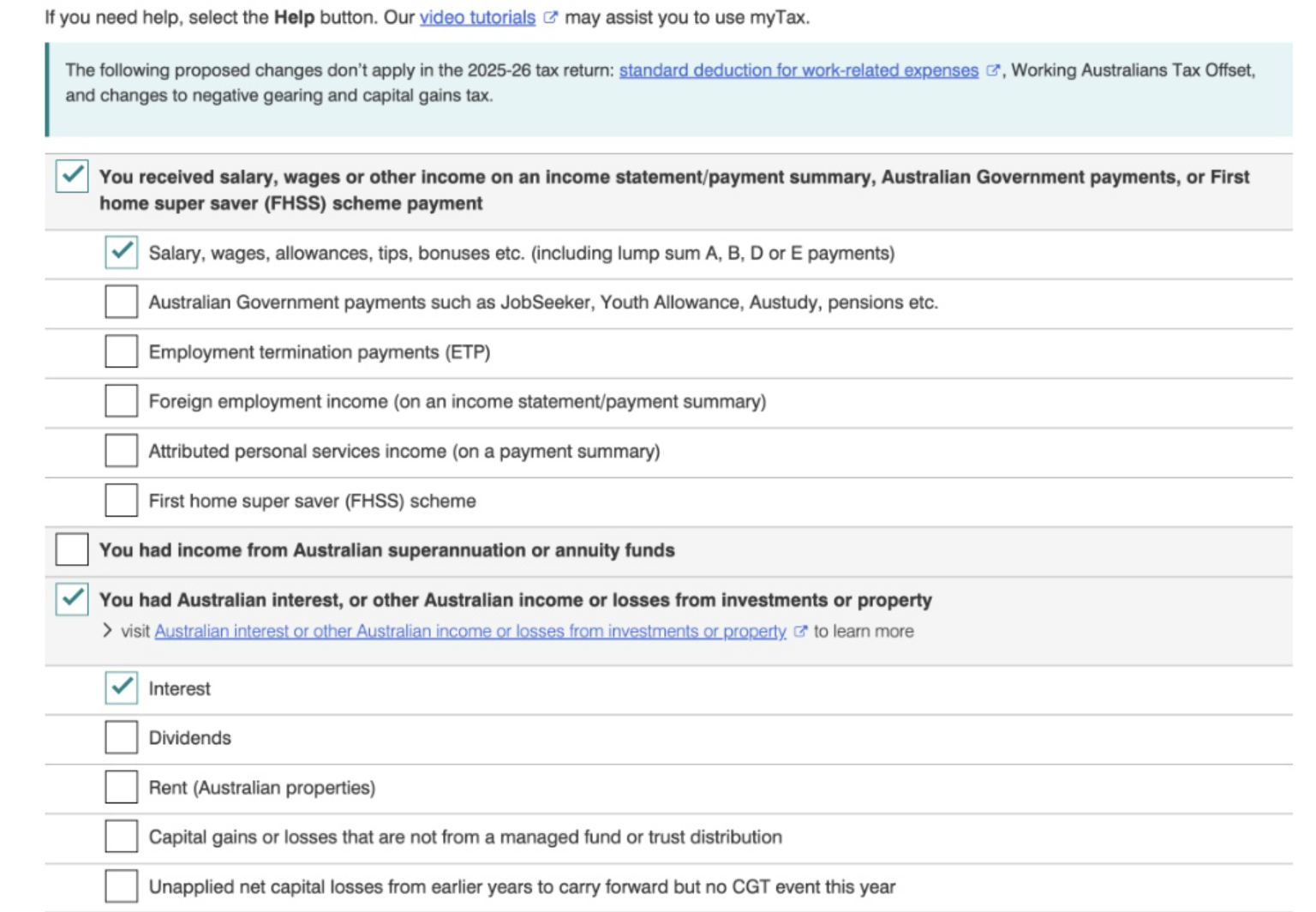Open the video tutorials link

[x=477, y=17]
